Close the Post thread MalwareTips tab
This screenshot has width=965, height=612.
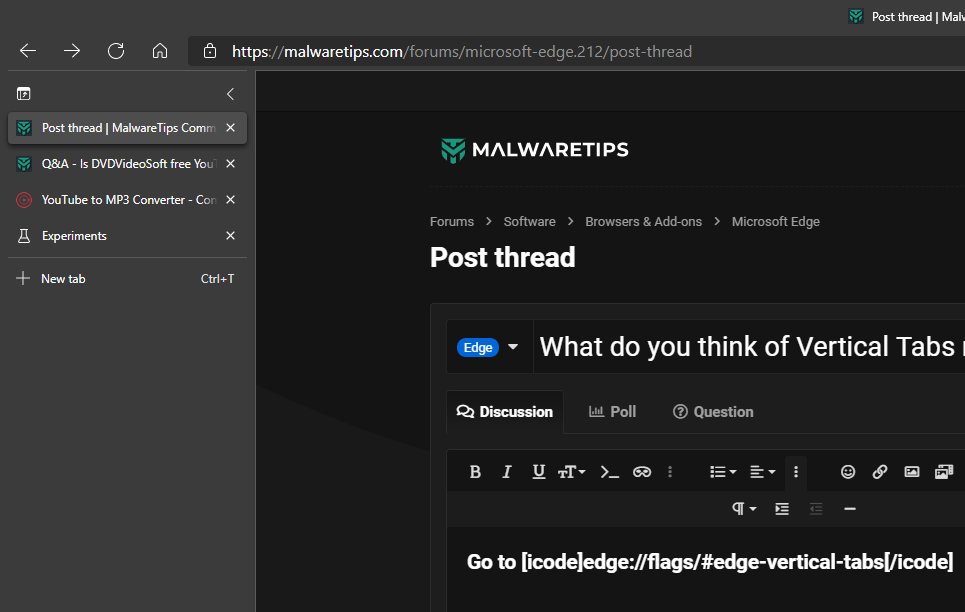click(230, 127)
